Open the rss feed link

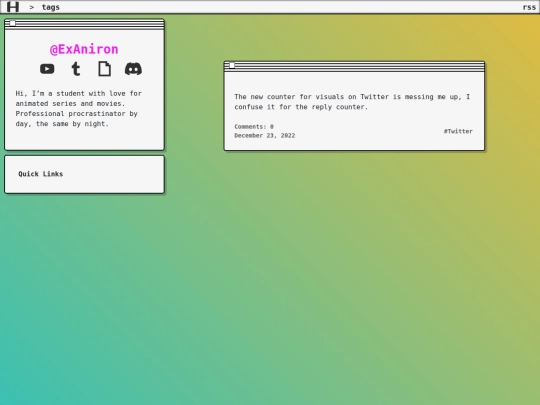tap(529, 7)
